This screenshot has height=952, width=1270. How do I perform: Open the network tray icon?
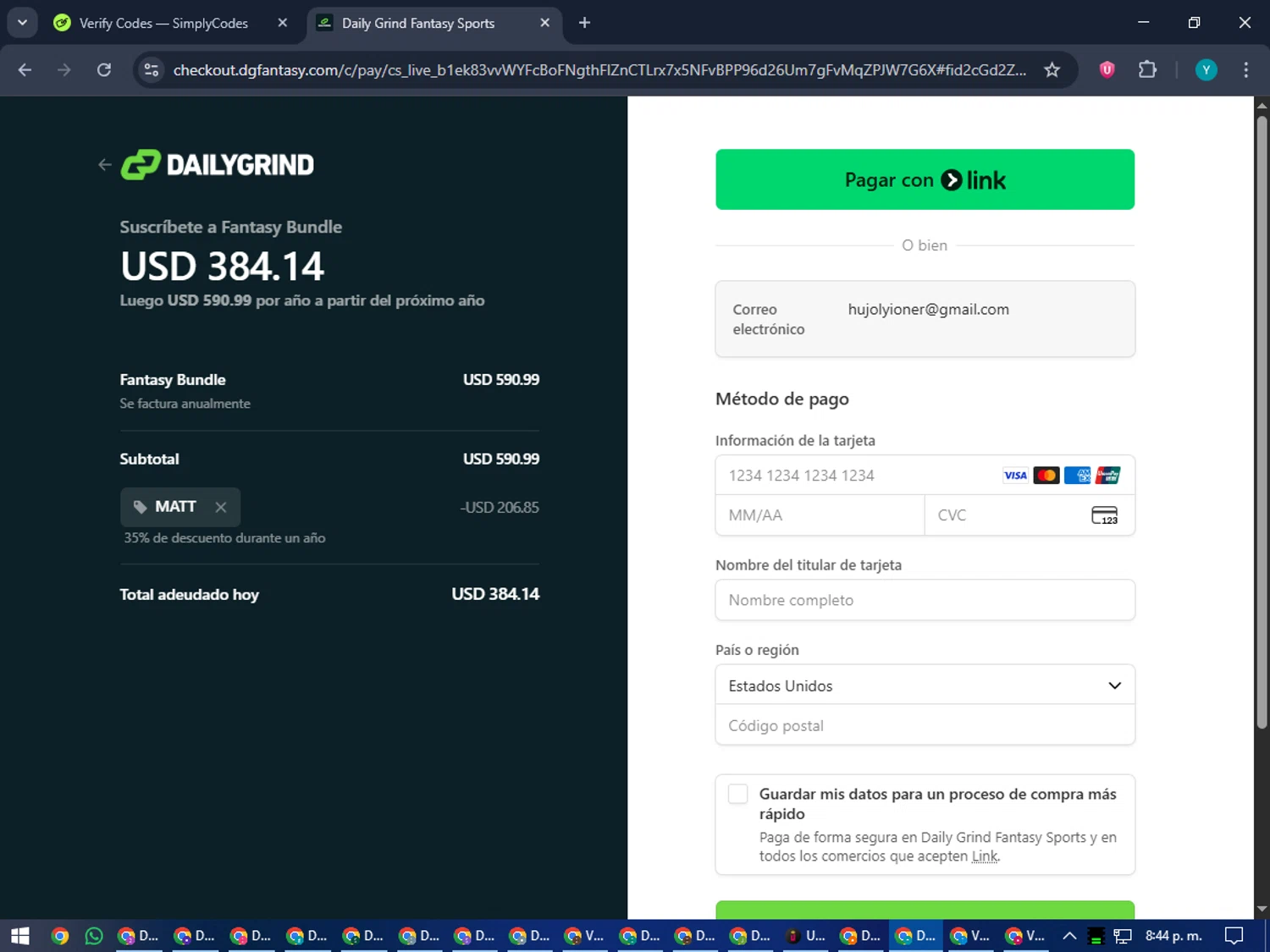(1123, 936)
